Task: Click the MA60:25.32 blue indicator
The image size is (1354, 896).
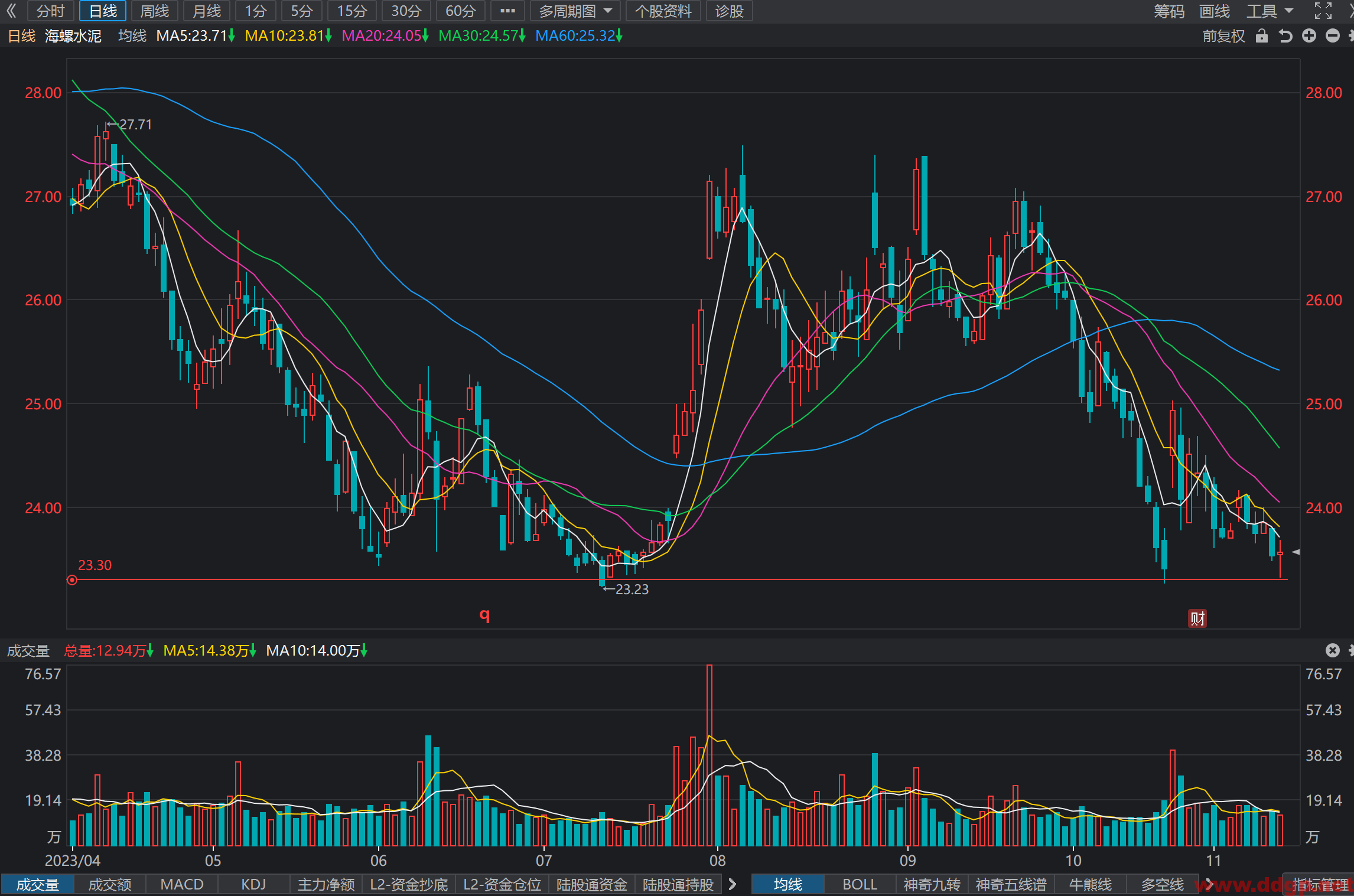Action: click(x=579, y=36)
